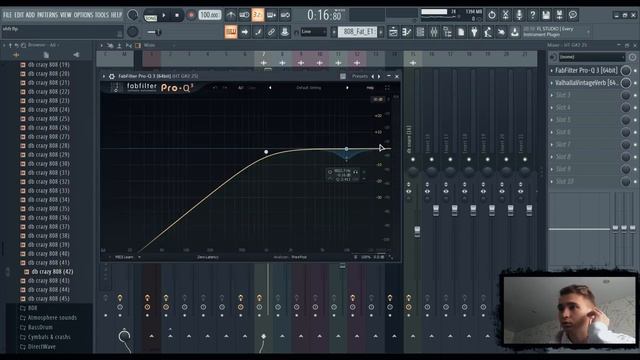640x360 pixels.
Task: Click the download content library icon
Action: (515, 32)
